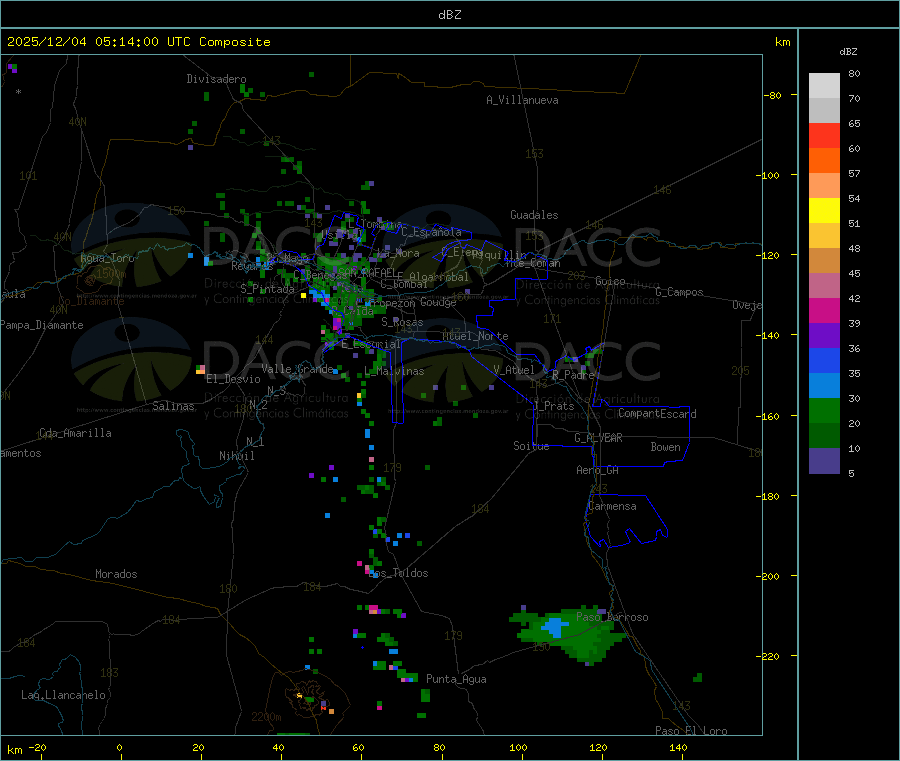Viewport: 900px width, 761px height.
Task: Click the indigo 5-10 dBZ legend swatch
Action: 824,461
